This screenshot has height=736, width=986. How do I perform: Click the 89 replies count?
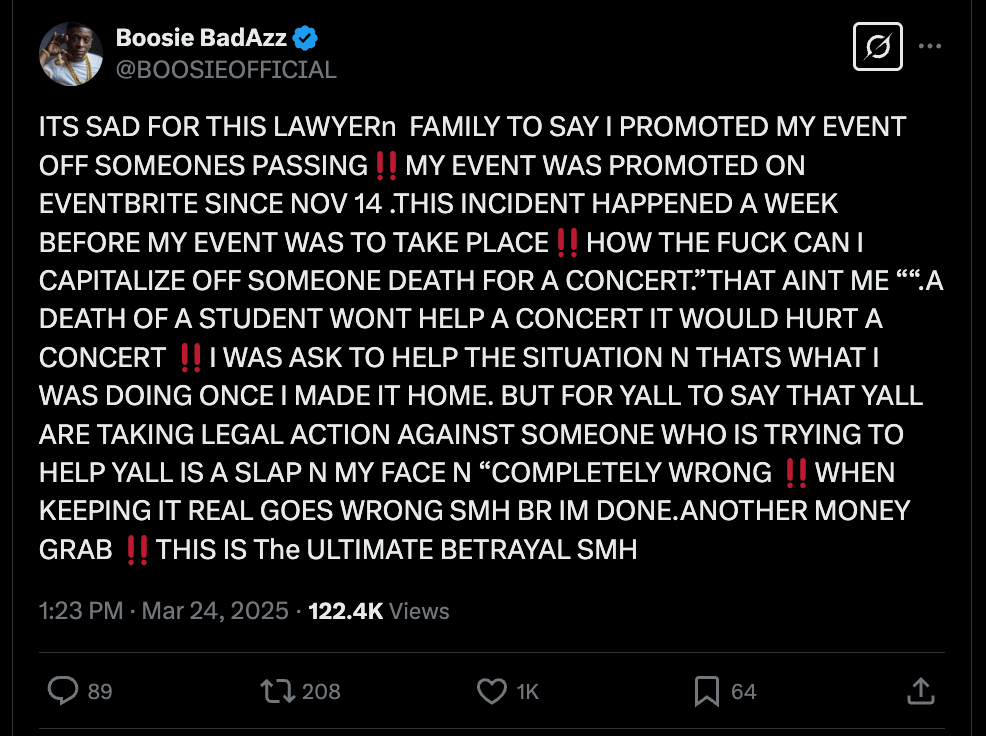(x=100, y=691)
